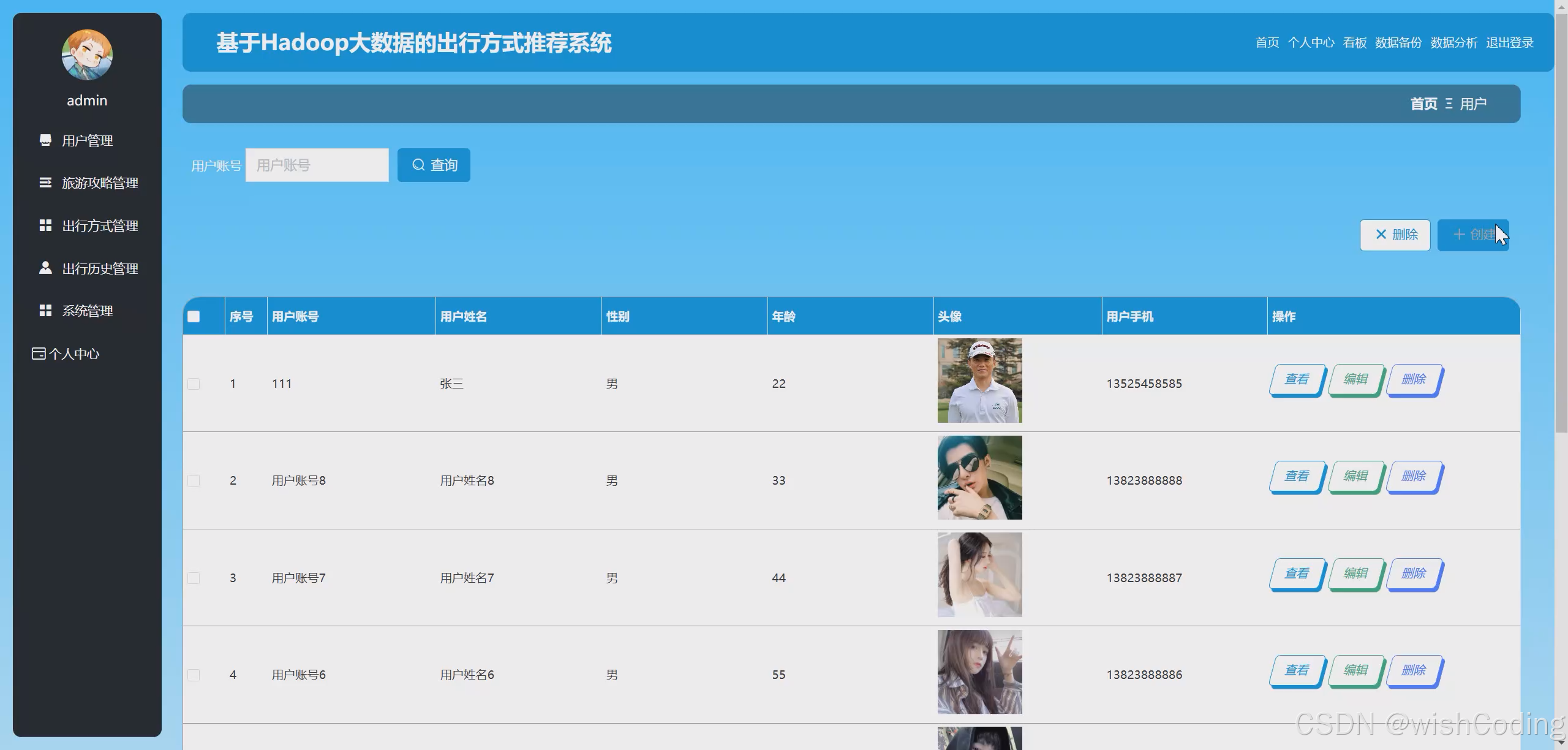The image size is (1568, 750).
Task: Click 编辑 for user 用户账号8
Action: click(1355, 476)
